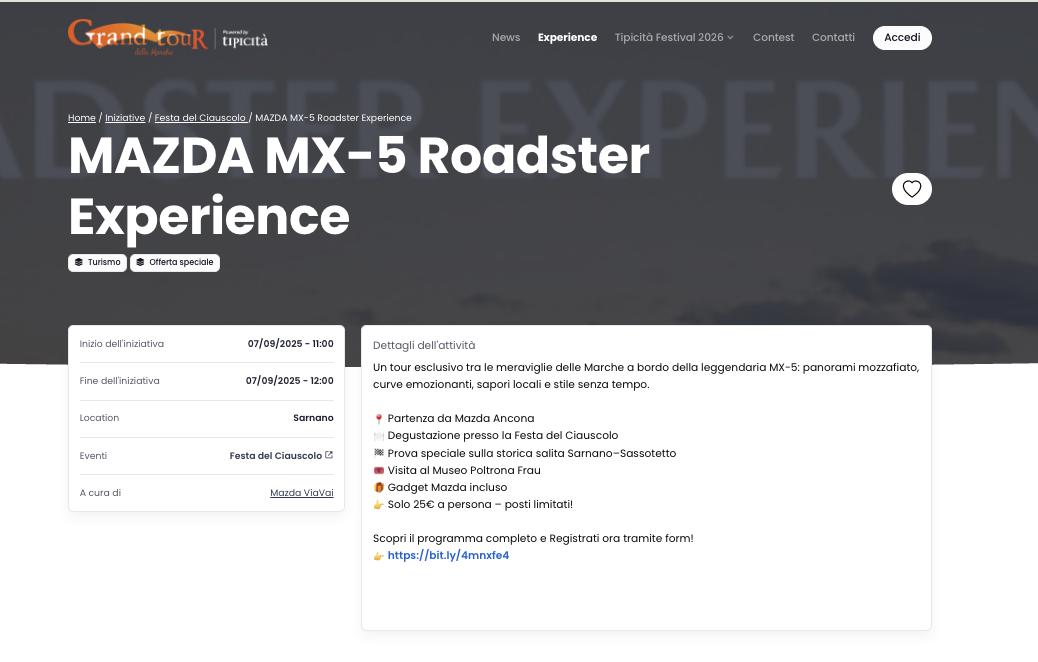Click the Accedi button

pyautogui.click(x=902, y=38)
